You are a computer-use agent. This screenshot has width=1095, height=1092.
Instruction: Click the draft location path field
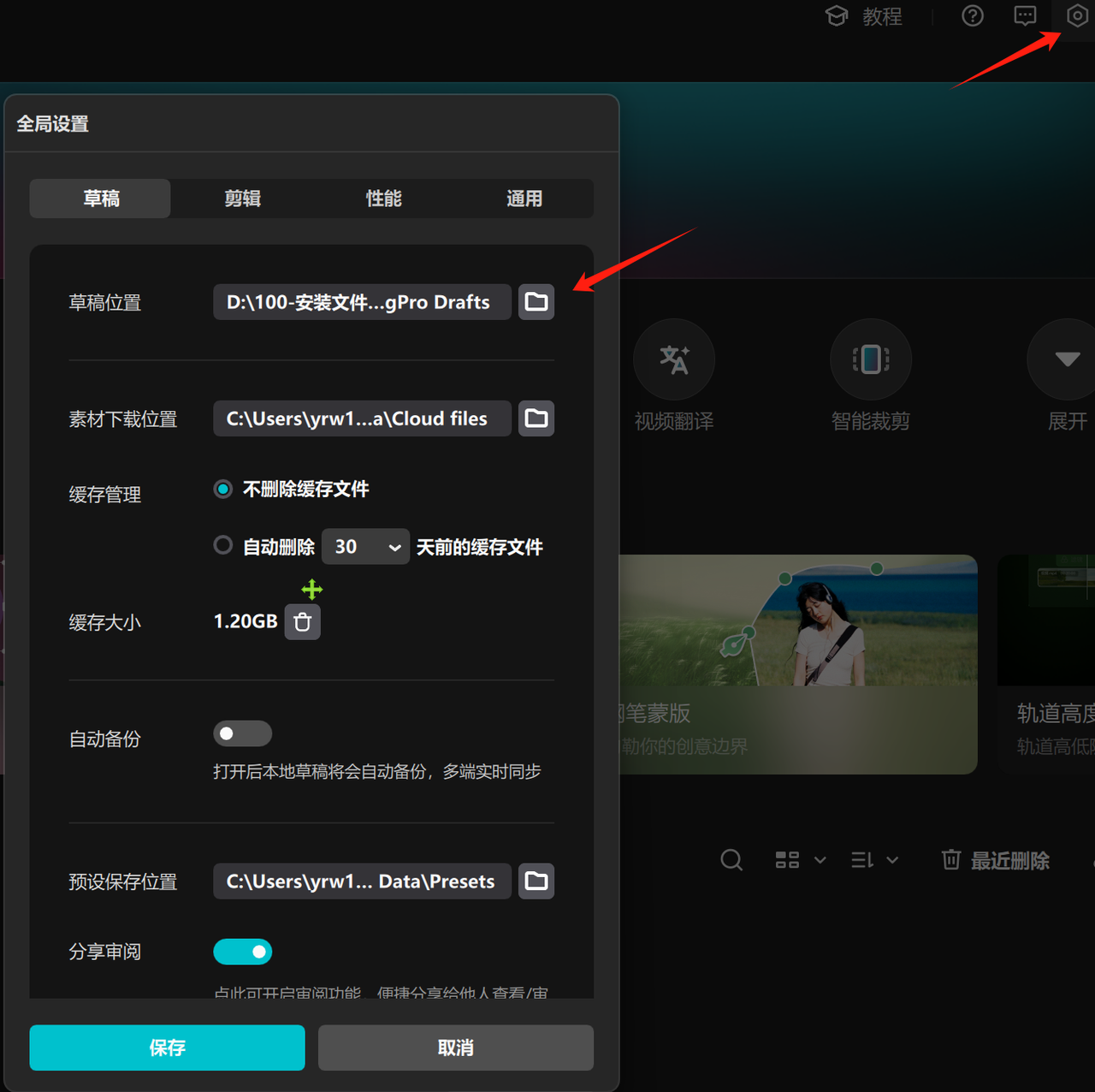click(361, 301)
